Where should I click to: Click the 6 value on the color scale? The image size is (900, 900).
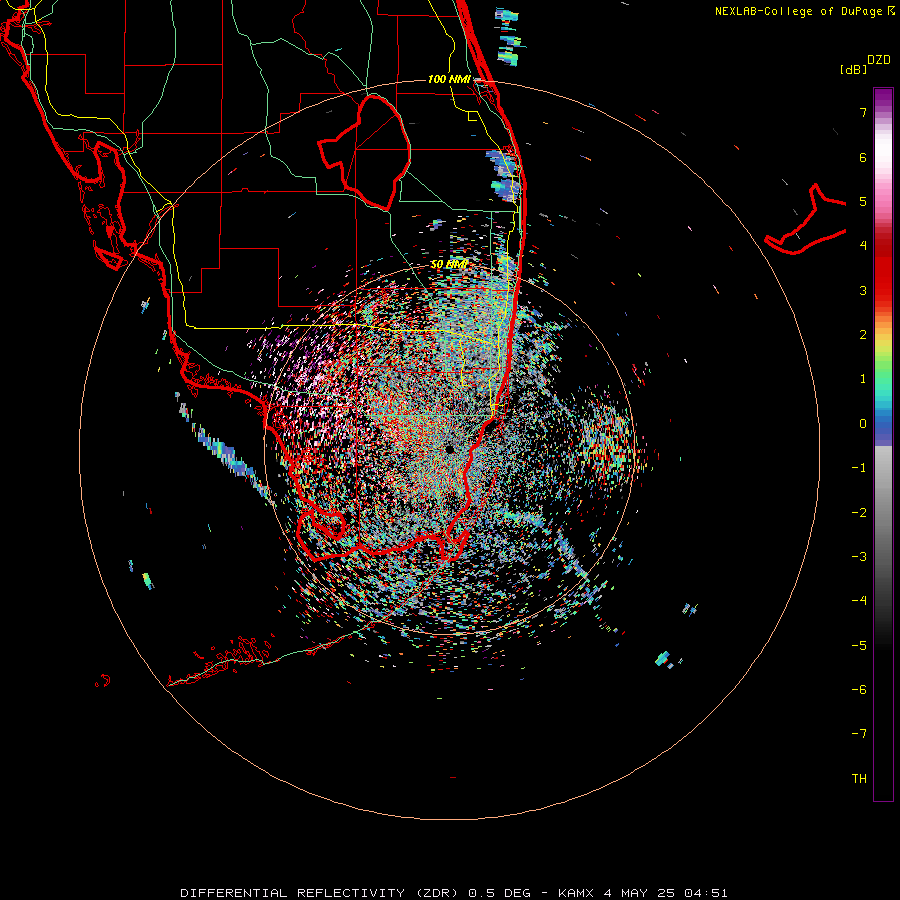tap(863, 157)
